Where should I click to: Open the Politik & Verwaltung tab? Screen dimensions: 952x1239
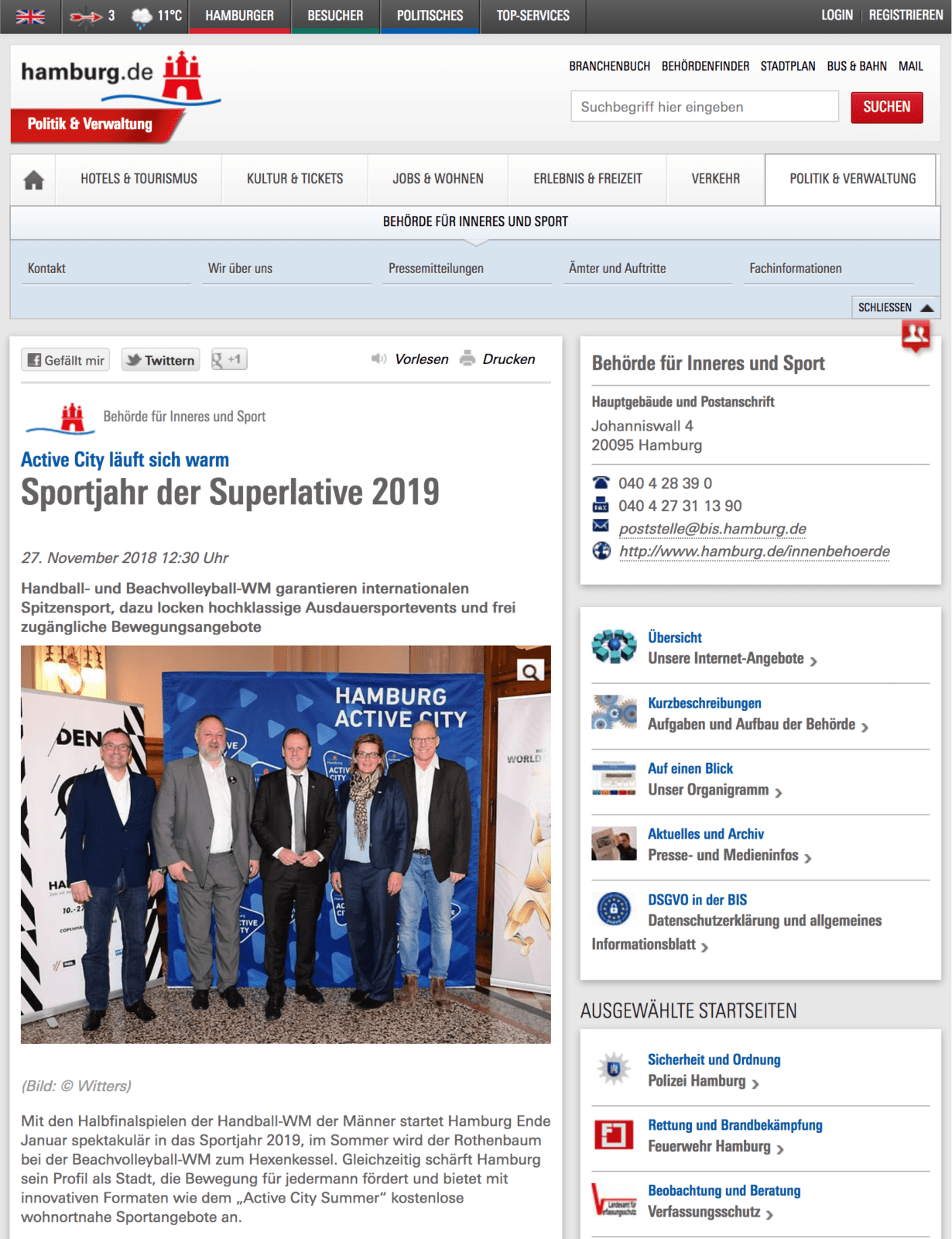pyautogui.click(x=852, y=179)
